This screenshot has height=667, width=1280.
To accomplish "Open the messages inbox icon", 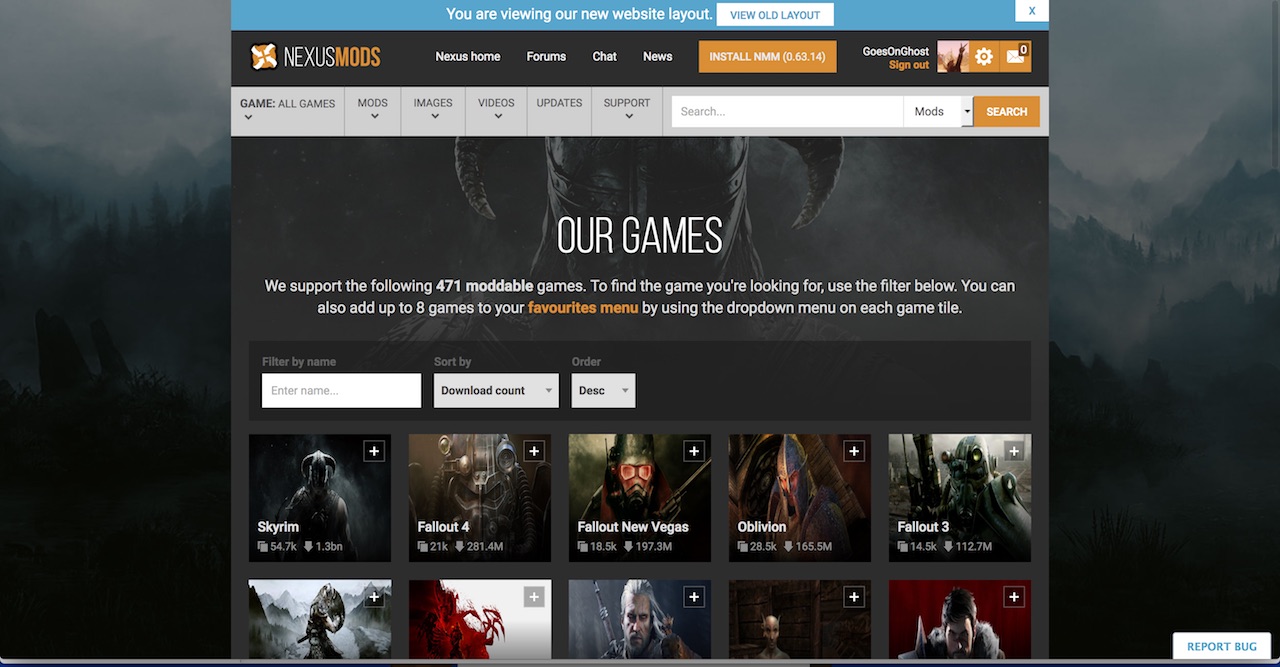I will point(1016,57).
